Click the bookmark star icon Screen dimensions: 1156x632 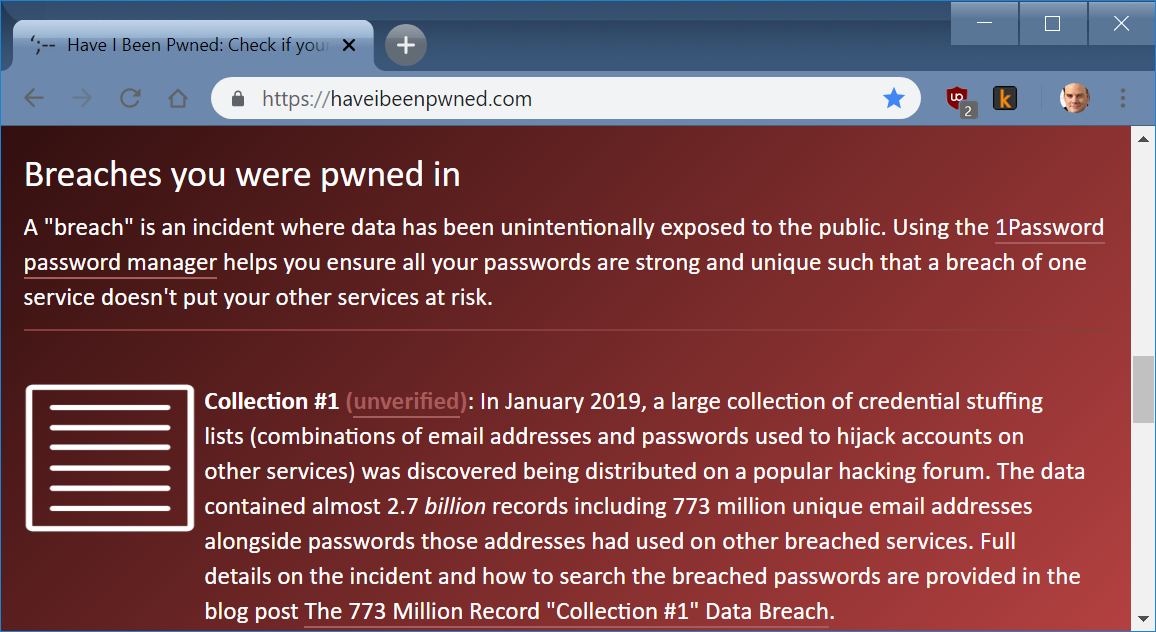(893, 98)
